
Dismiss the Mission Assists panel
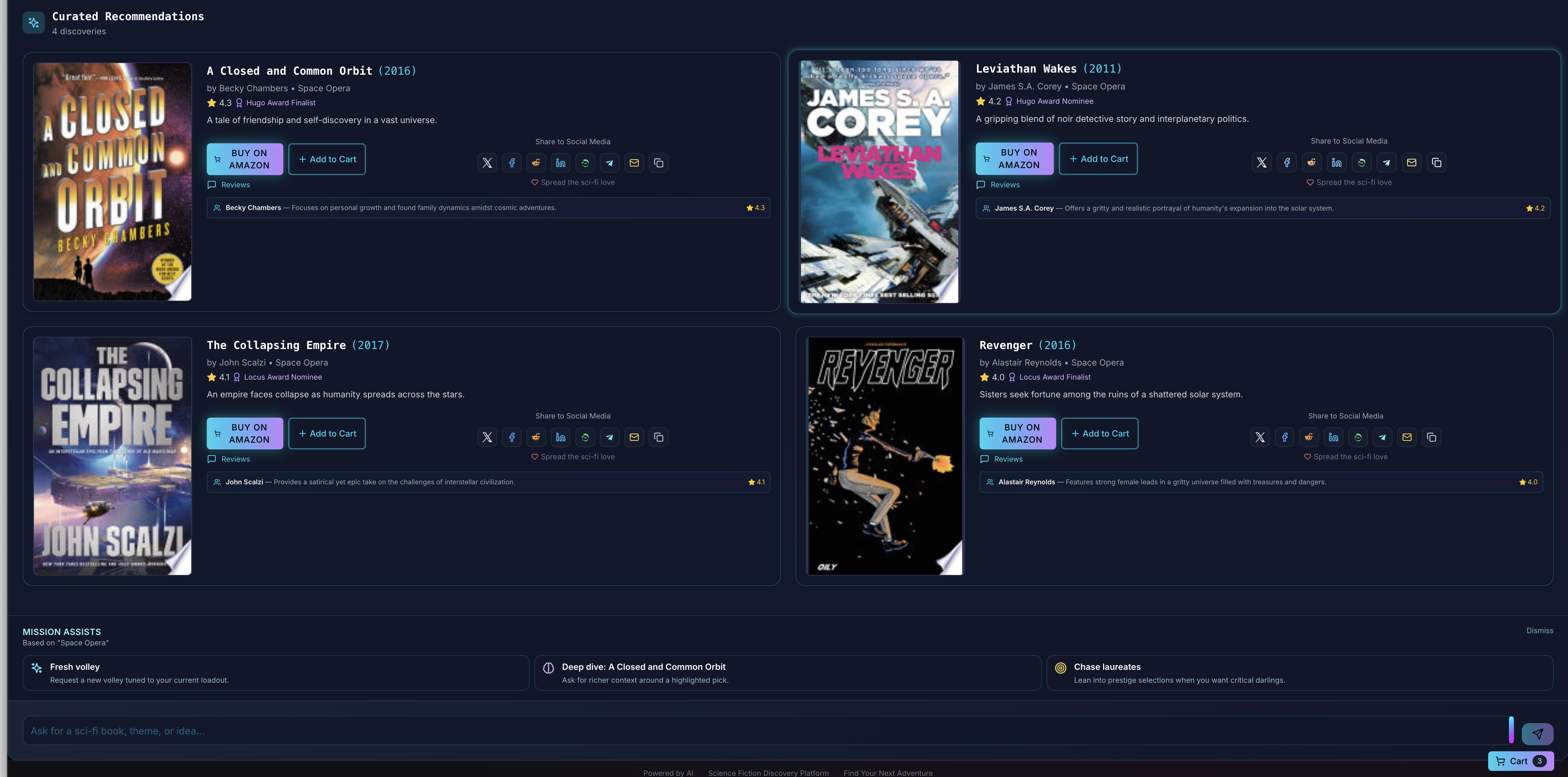1539,630
